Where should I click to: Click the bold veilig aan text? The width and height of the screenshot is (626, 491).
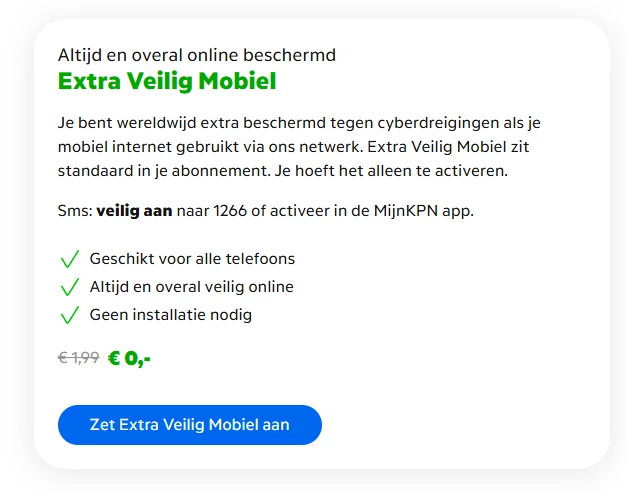(134, 210)
